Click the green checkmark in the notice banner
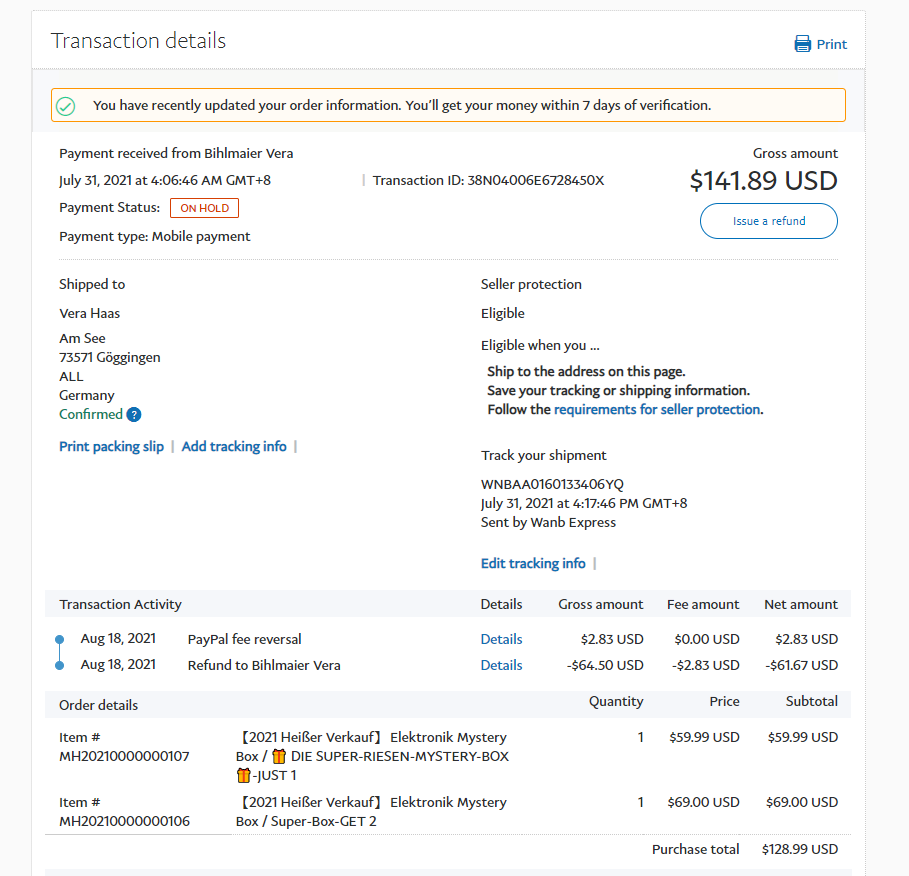The height and width of the screenshot is (876, 909). (x=65, y=105)
